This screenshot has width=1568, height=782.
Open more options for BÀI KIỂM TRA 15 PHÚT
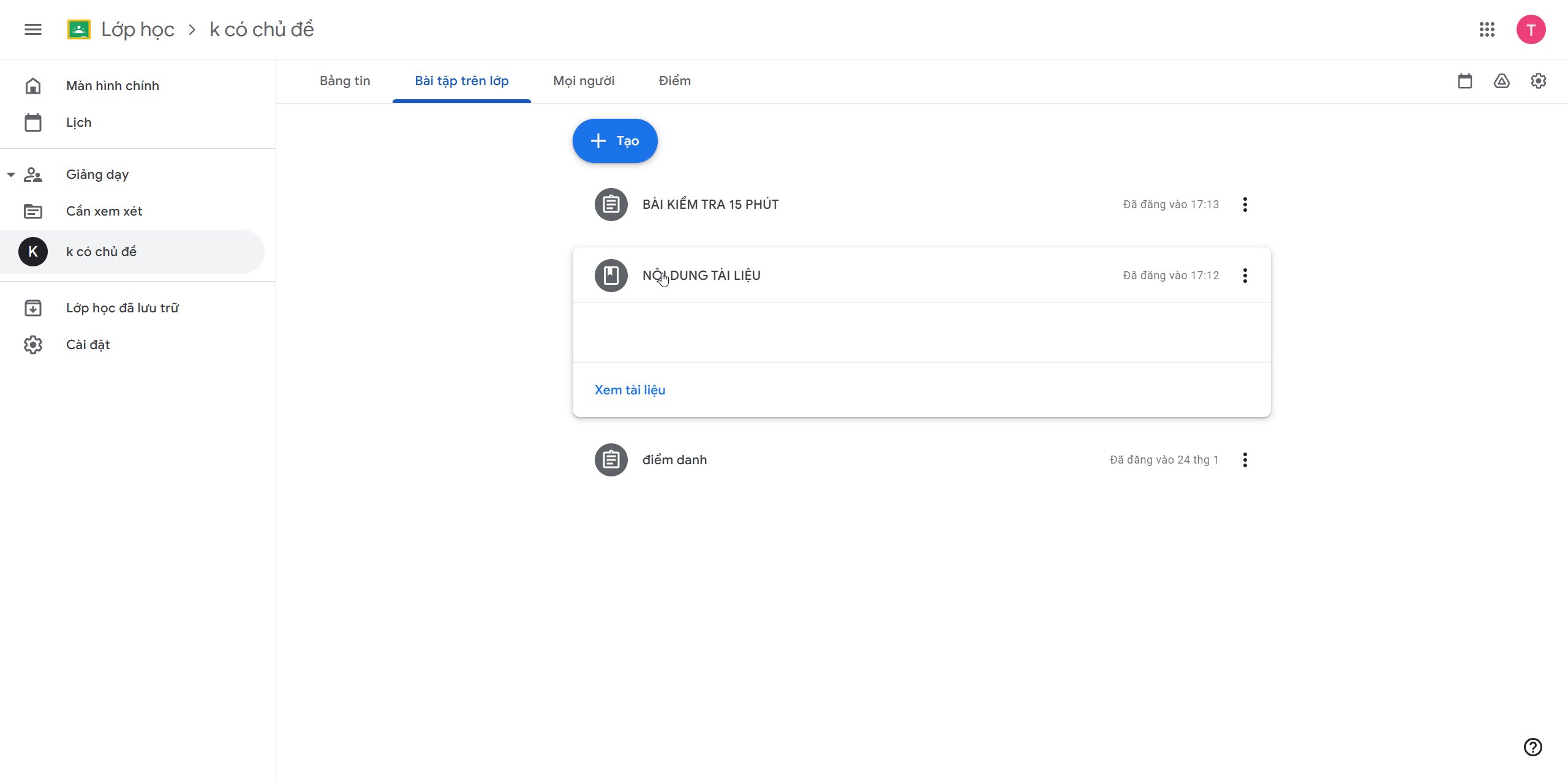[1245, 205]
